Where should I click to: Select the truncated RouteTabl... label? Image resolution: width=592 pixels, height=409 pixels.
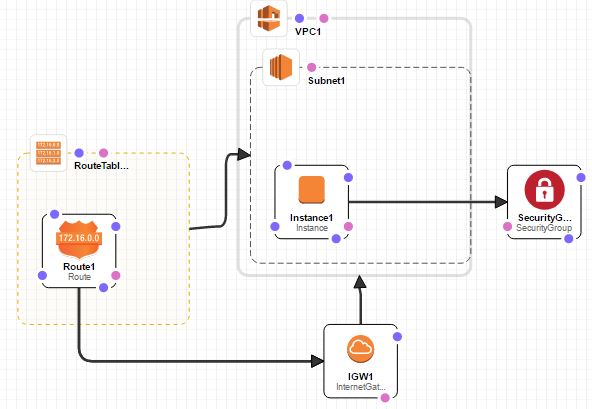point(101,166)
